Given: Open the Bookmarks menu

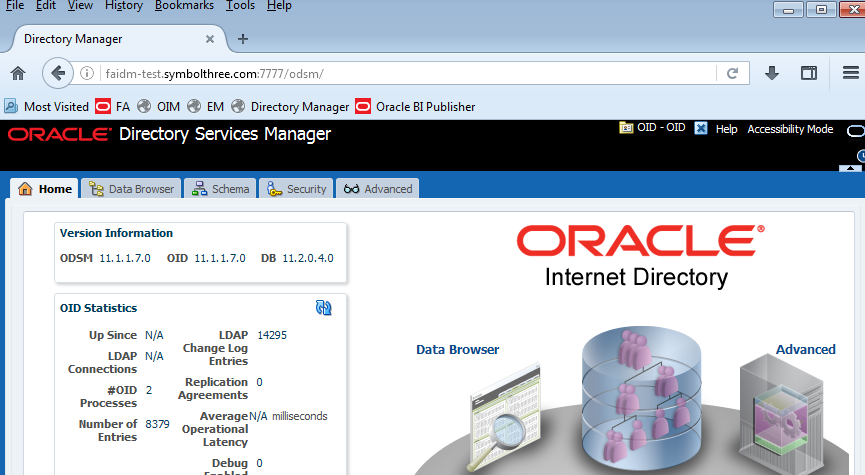Looking at the screenshot, I should [184, 6].
